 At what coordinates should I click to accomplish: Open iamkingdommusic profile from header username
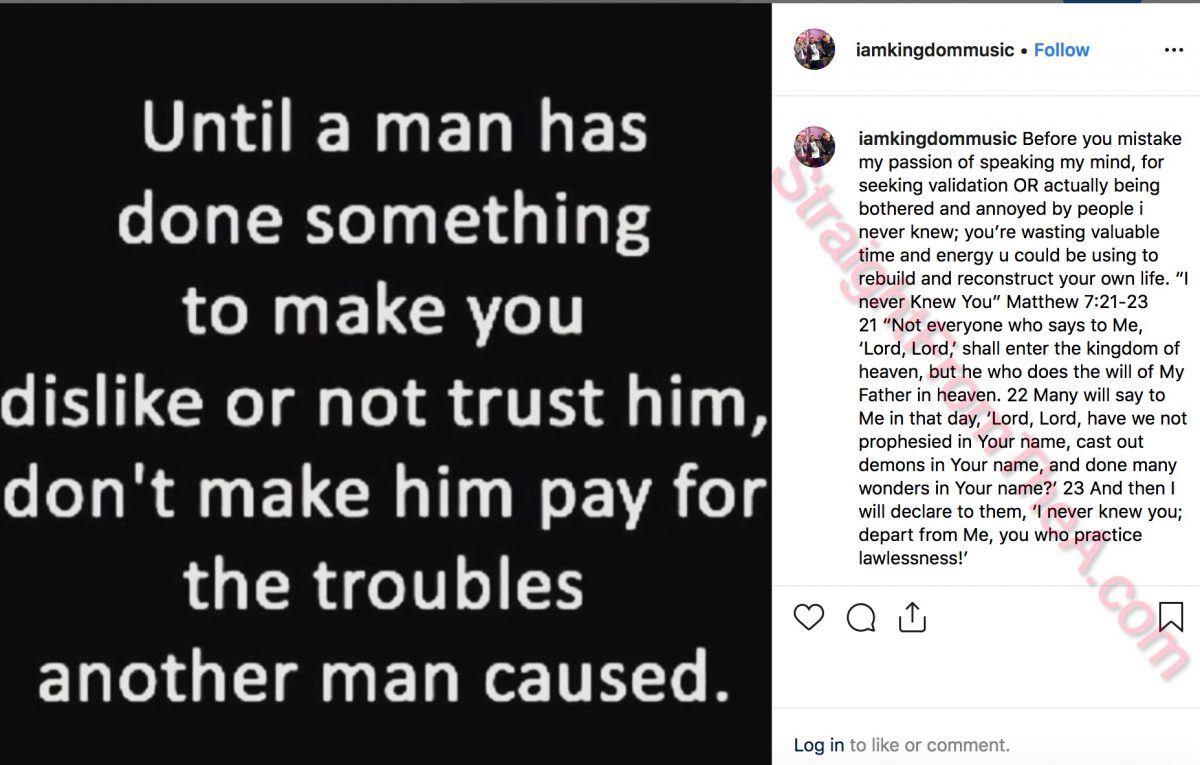[935, 50]
